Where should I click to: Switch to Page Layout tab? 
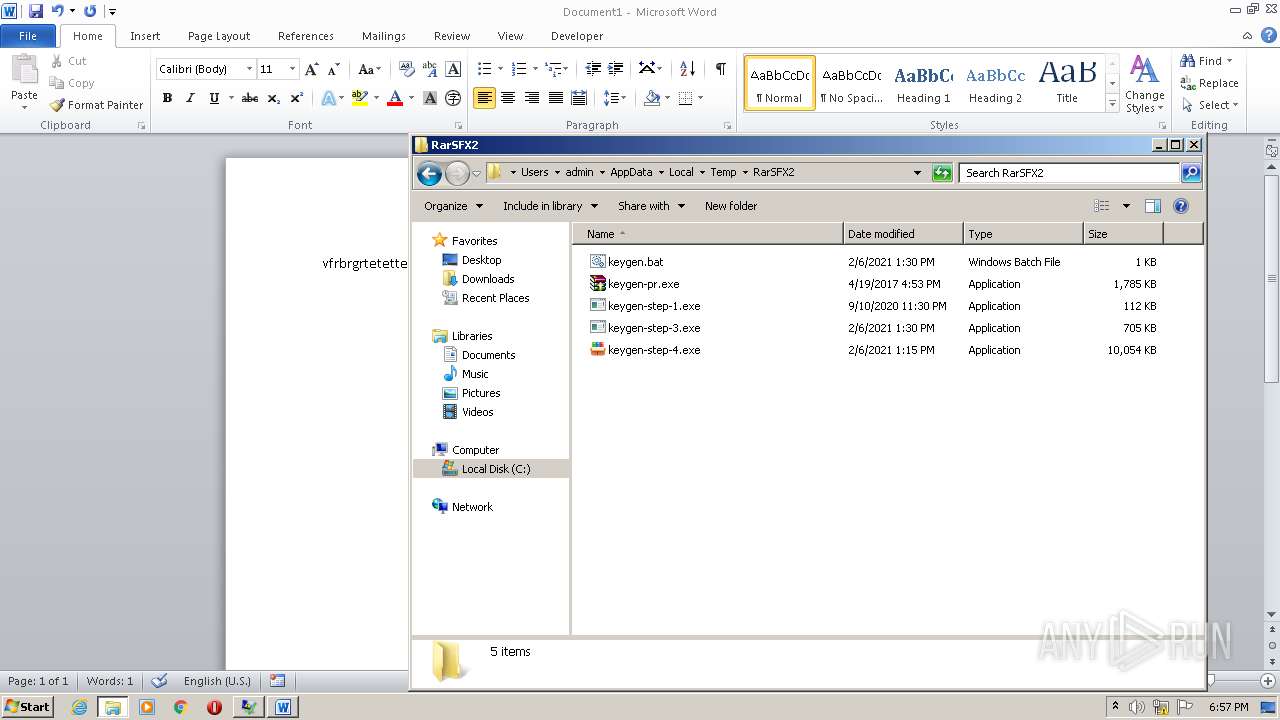219,36
